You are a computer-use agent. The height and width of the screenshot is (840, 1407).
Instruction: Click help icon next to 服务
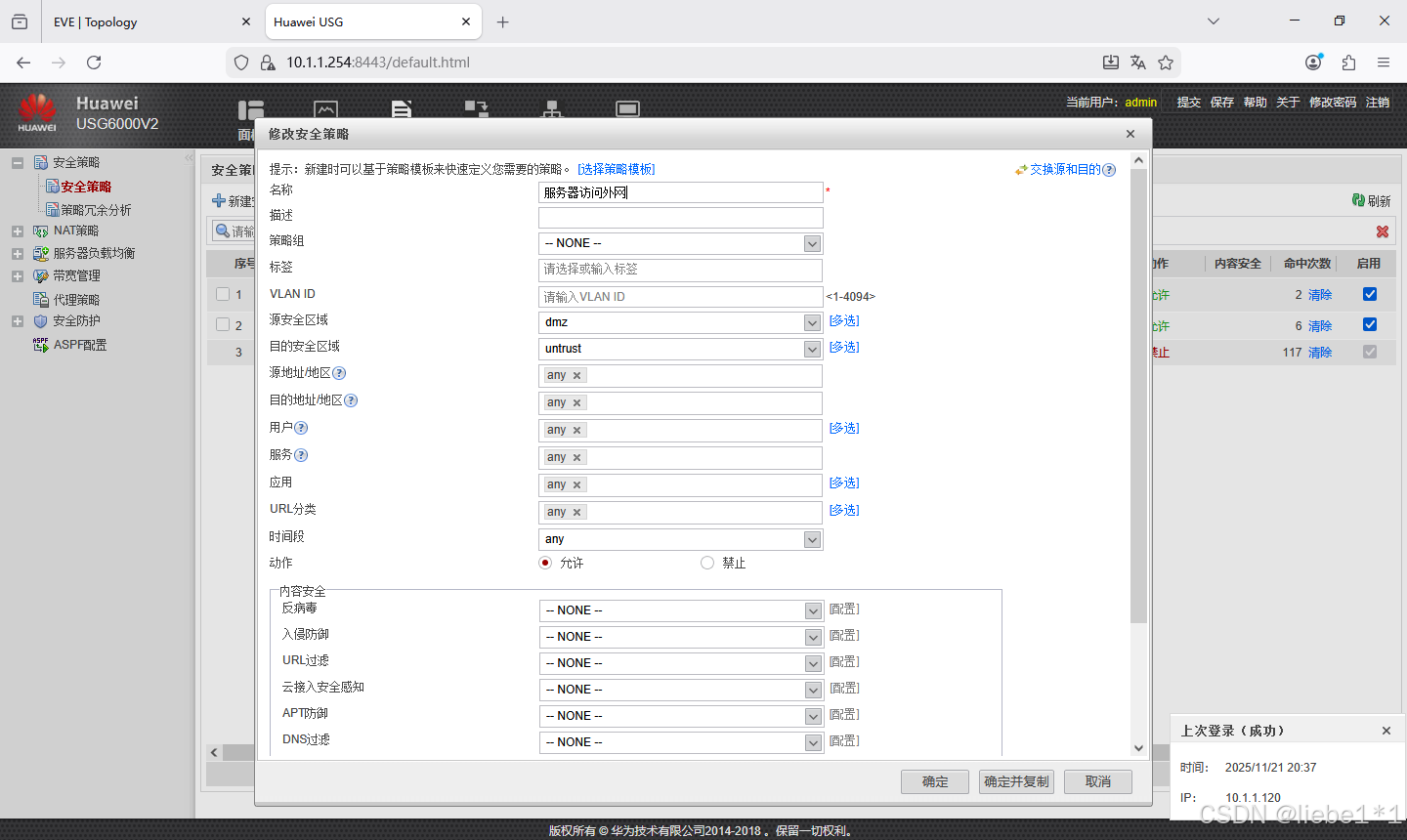[x=301, y=455]
